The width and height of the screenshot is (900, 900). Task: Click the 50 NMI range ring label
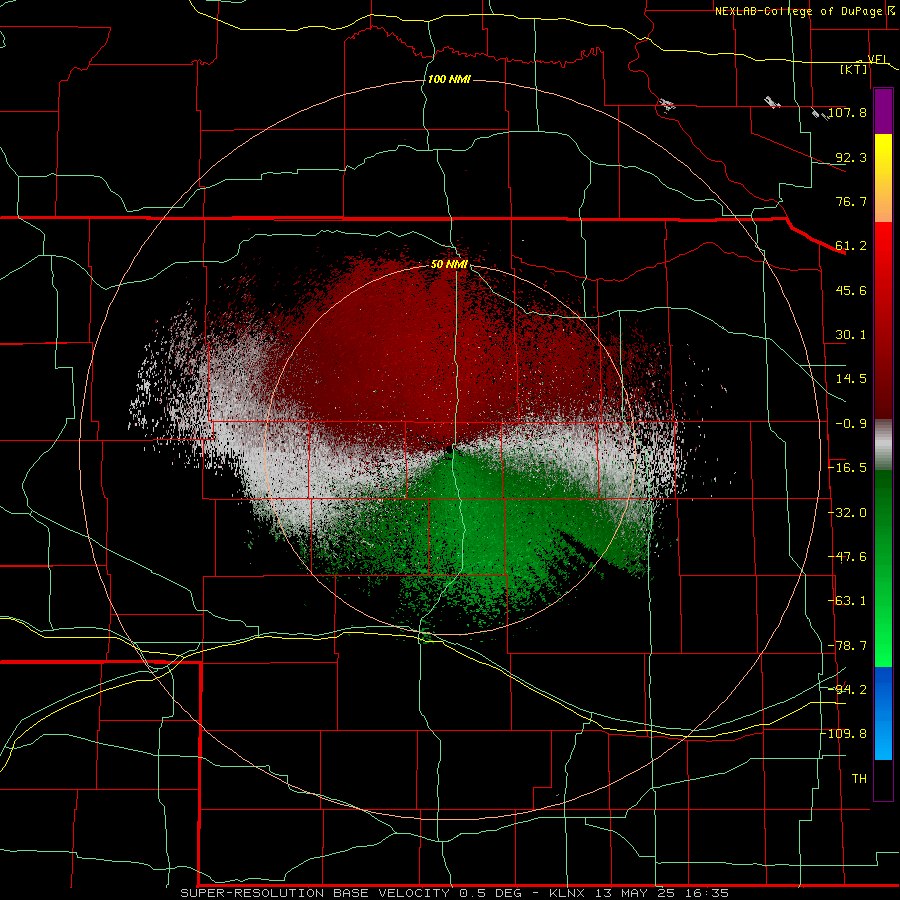pos(449,265)
